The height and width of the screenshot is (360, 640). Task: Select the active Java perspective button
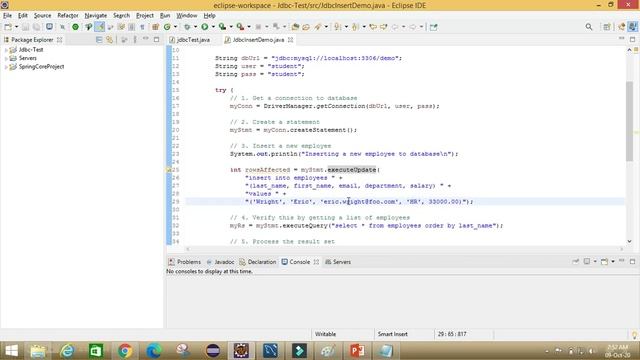[x=633, y=27]
